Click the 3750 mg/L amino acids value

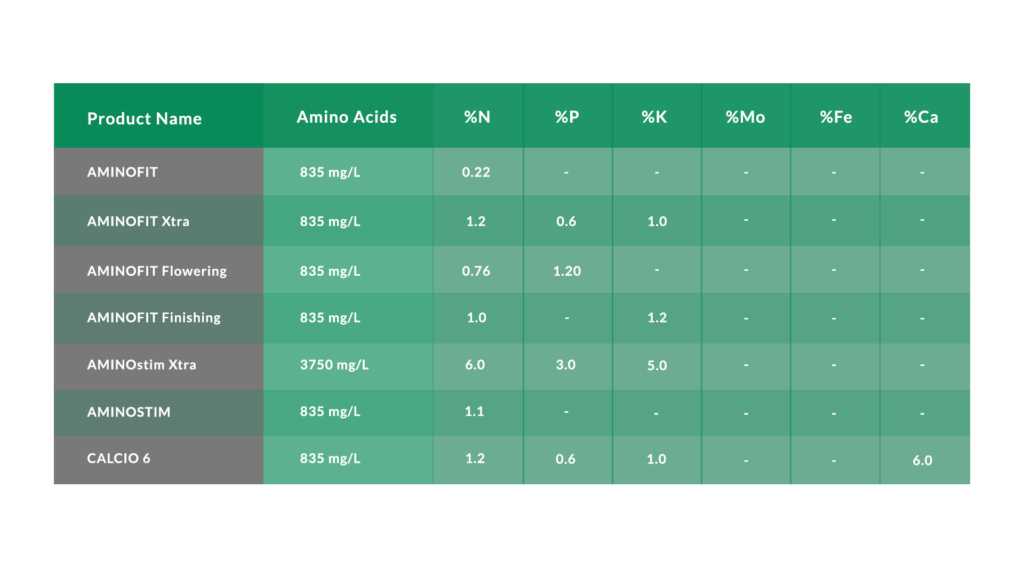(x=334, y=364)
